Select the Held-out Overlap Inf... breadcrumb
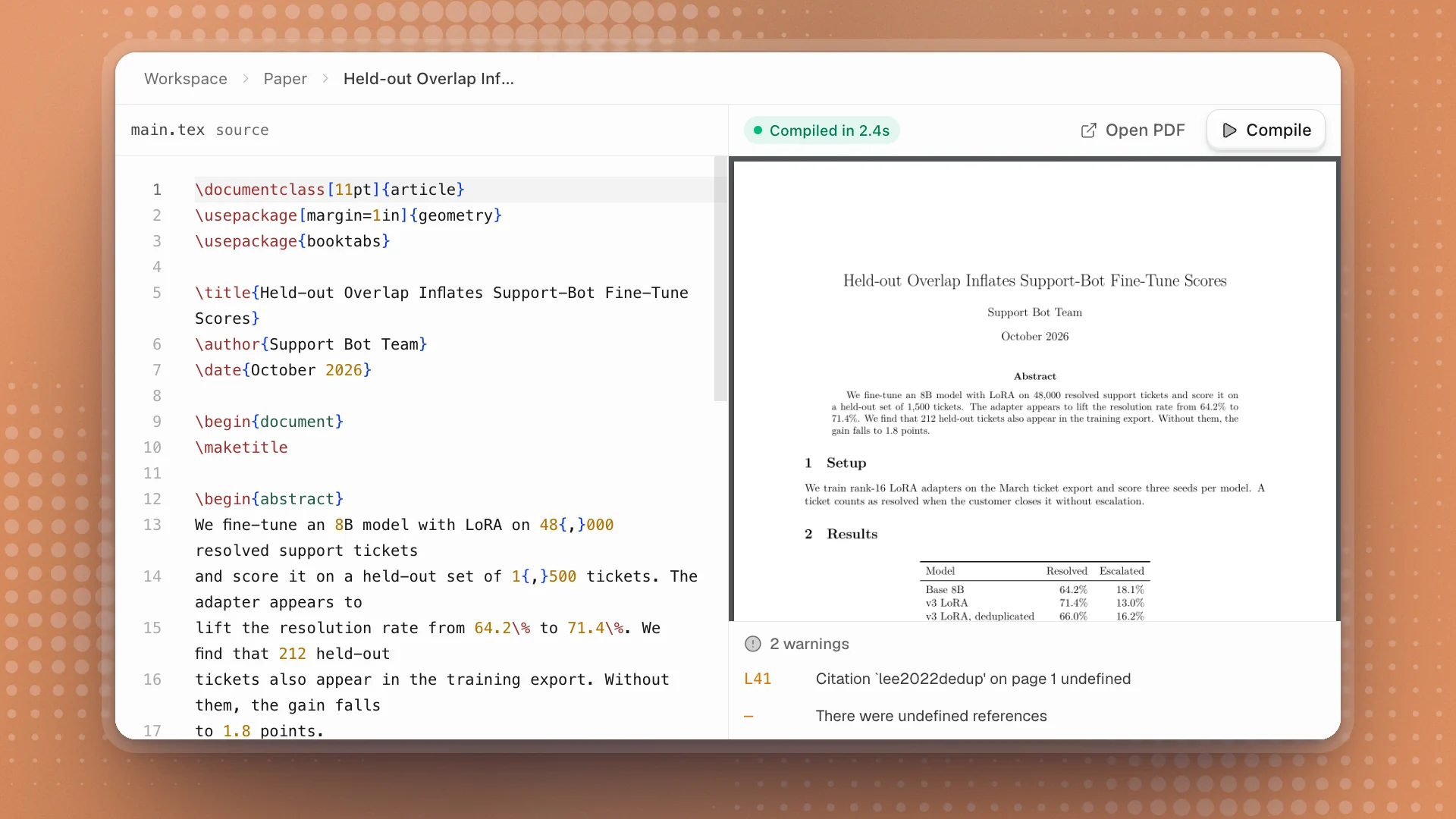1456x819 pixels. pos(428,79)
